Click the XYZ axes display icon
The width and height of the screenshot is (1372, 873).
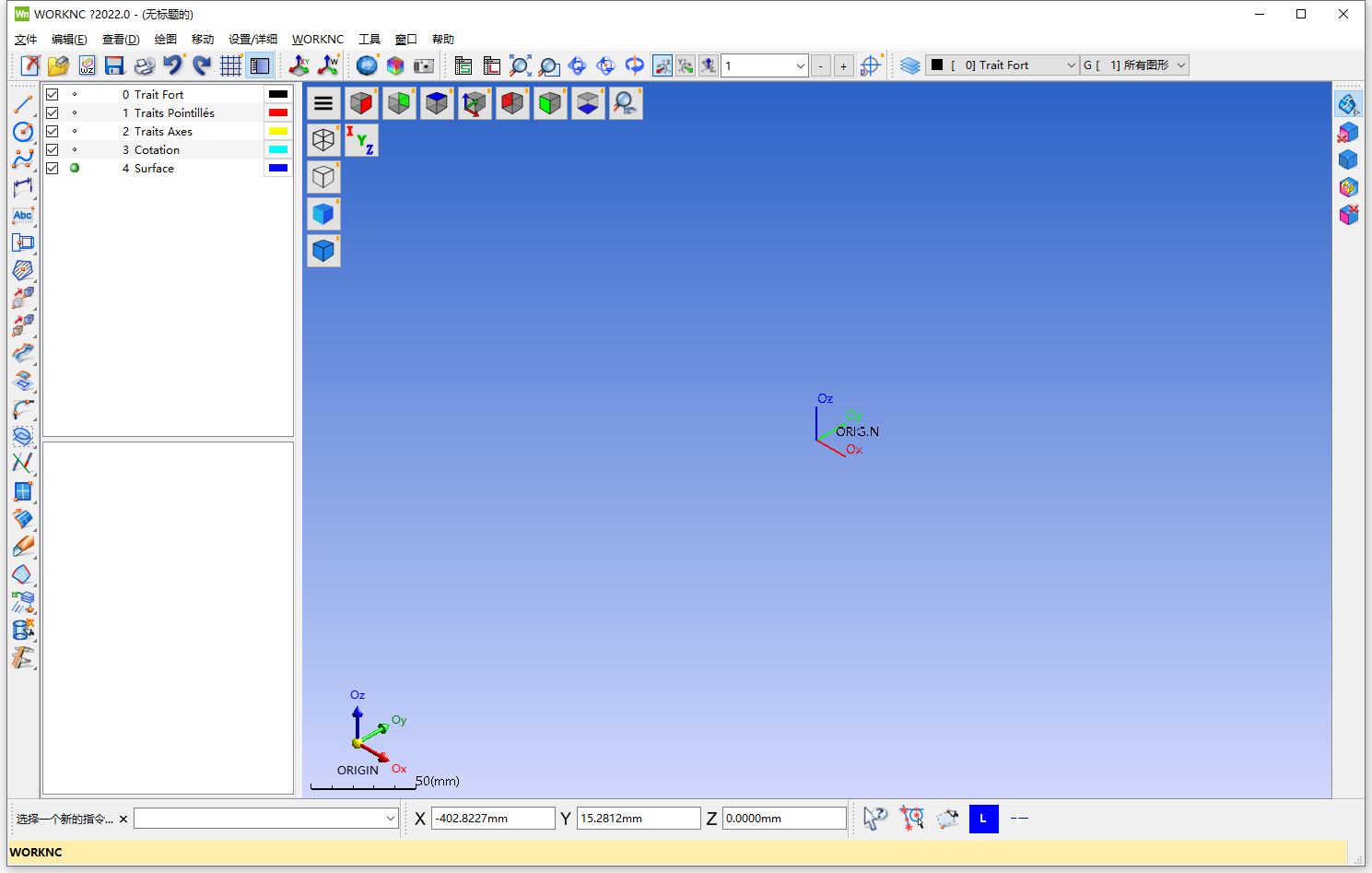[361, 140]
